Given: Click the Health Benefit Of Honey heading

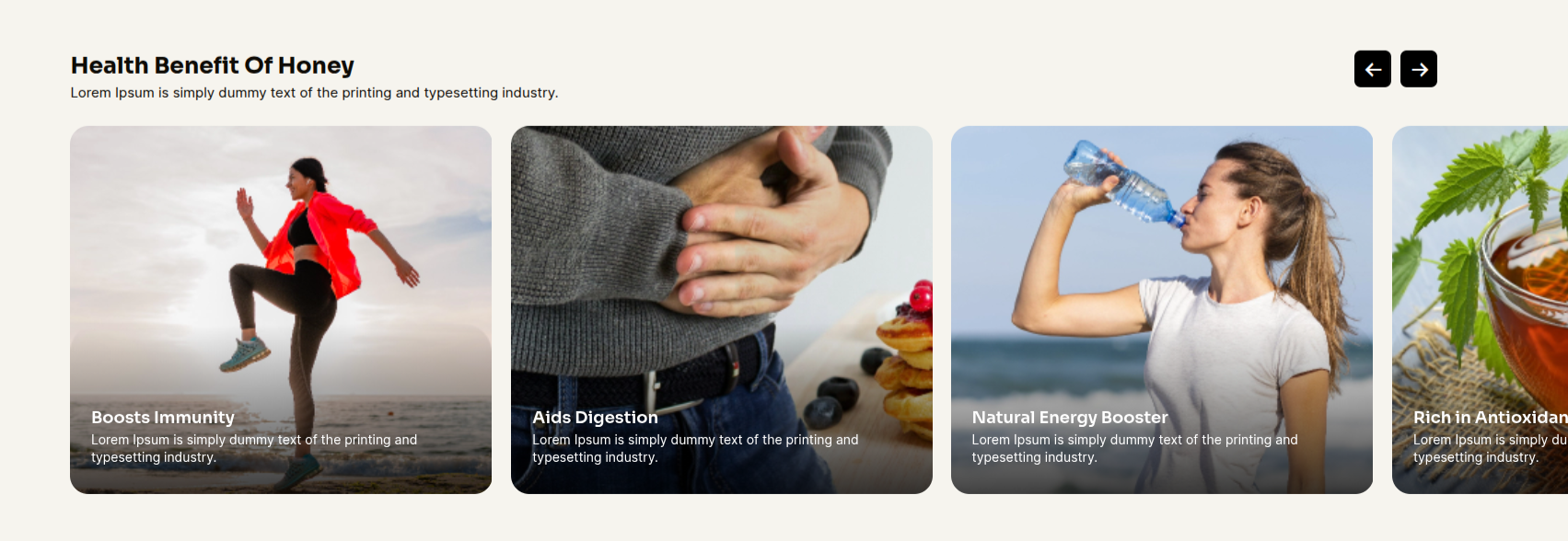Looking at the screenshot, I should pyautogui.click(x=213, y=65).
